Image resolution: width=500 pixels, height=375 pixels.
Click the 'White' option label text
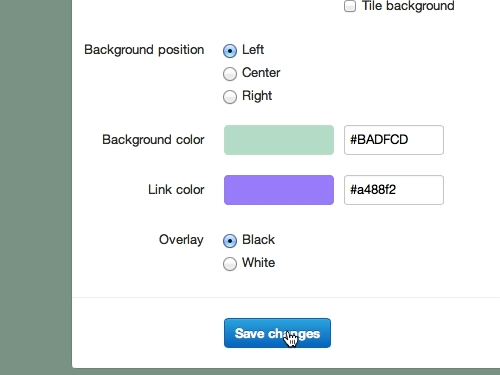click(x=258, y=263)
